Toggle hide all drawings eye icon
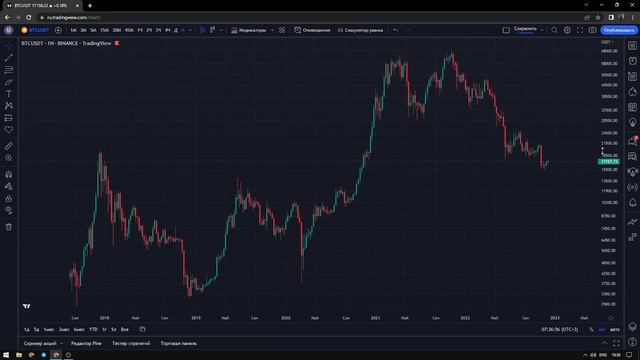Screen dimensions: 640x360 coord(9,211)
